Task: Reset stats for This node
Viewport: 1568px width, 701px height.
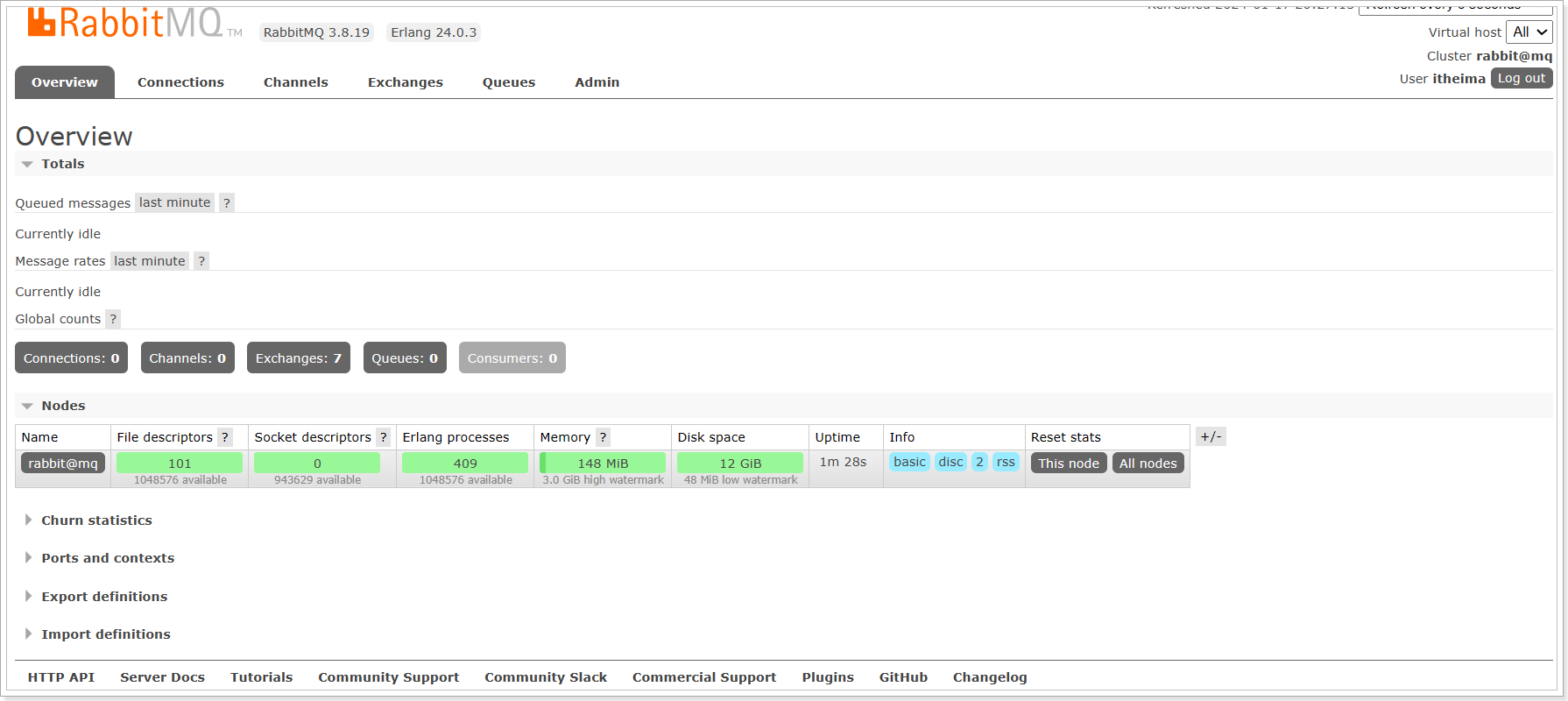Action: 1069,464
